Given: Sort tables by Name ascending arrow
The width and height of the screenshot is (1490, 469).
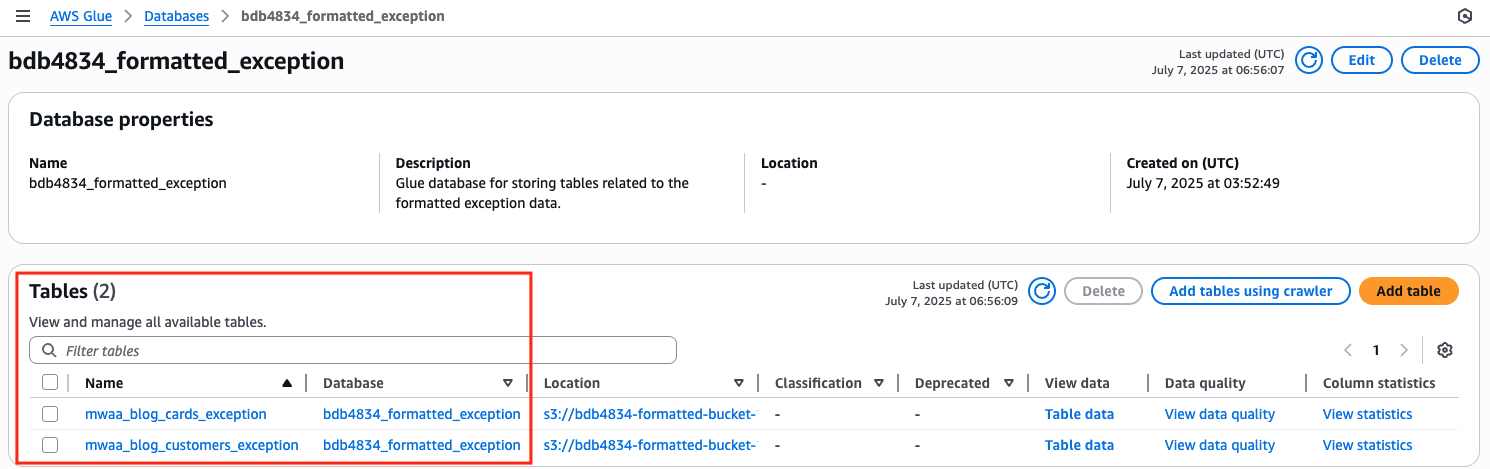Looking at the screenshot, I should pyautogui.click(x=287, y=383).
